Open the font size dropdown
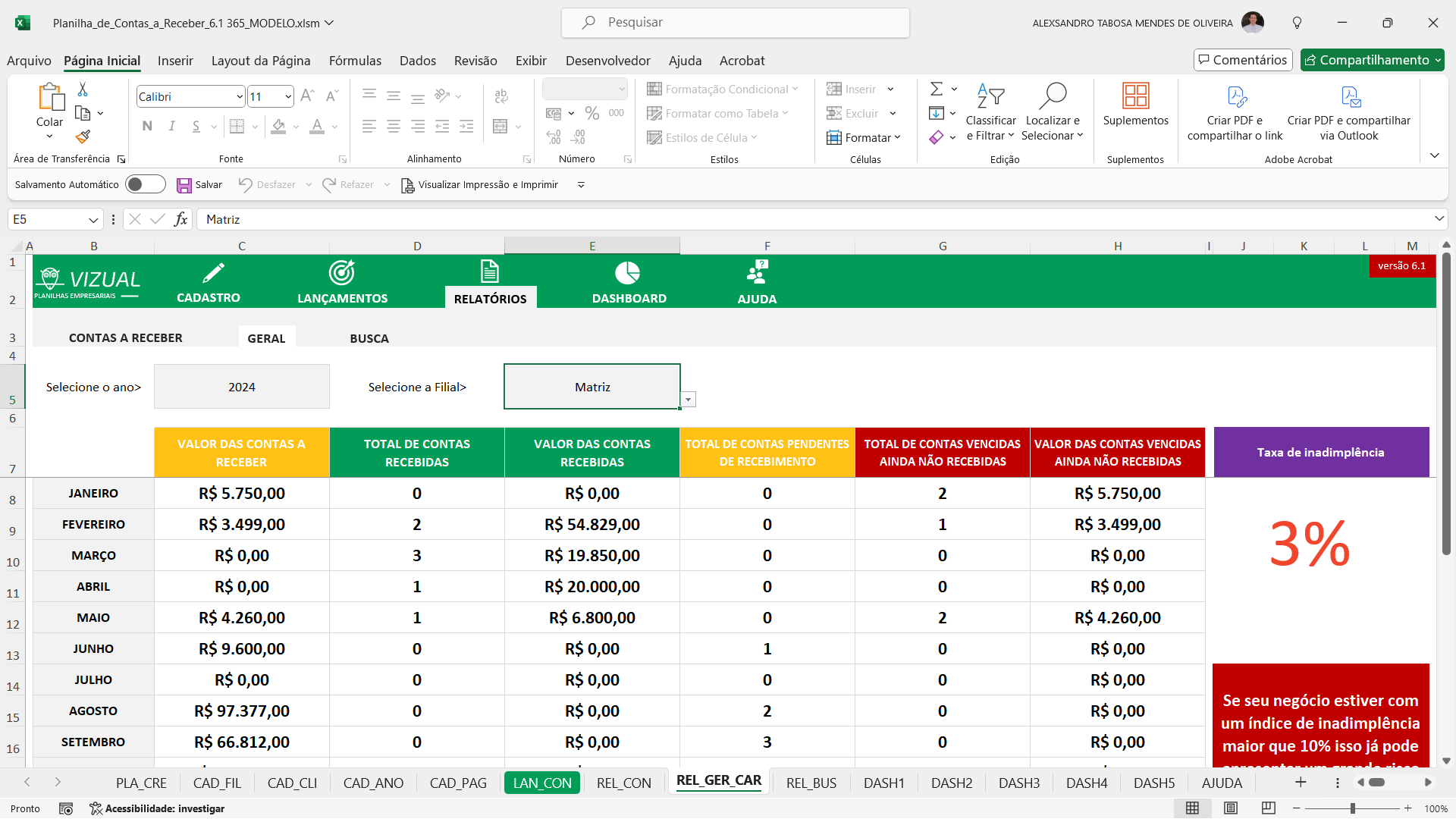The image size is (1456, 819). click(x=288, y=96)
